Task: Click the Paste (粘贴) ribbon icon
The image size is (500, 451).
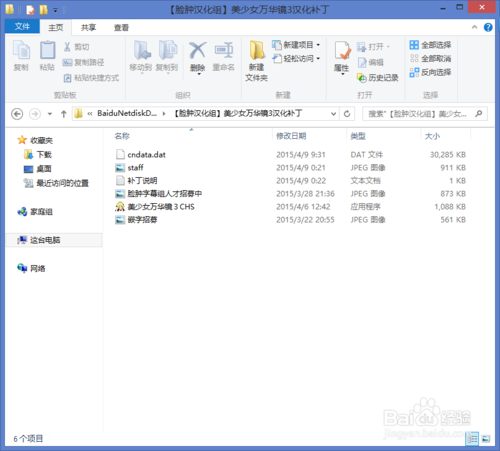Action: coord(47,55)
